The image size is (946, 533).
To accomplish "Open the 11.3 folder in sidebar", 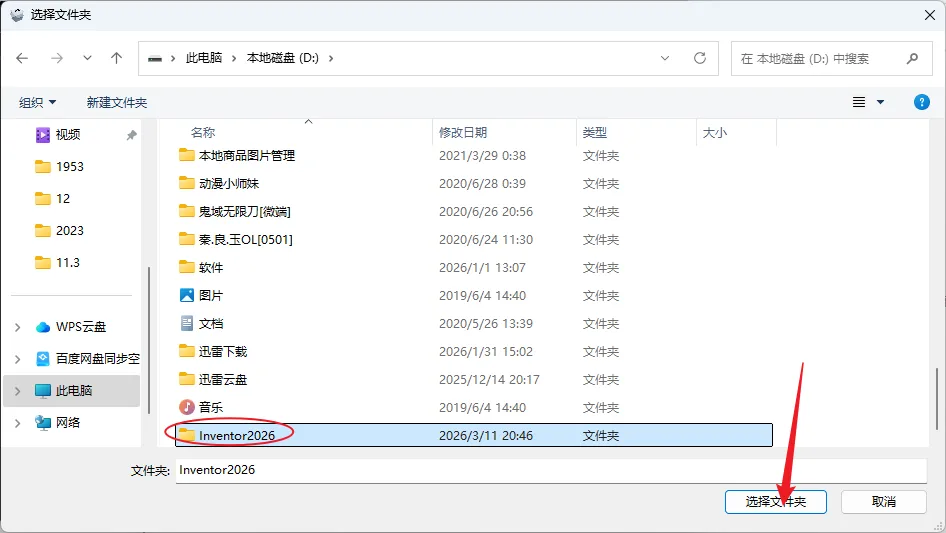I will pyautogui.click(x=57, y=263).
